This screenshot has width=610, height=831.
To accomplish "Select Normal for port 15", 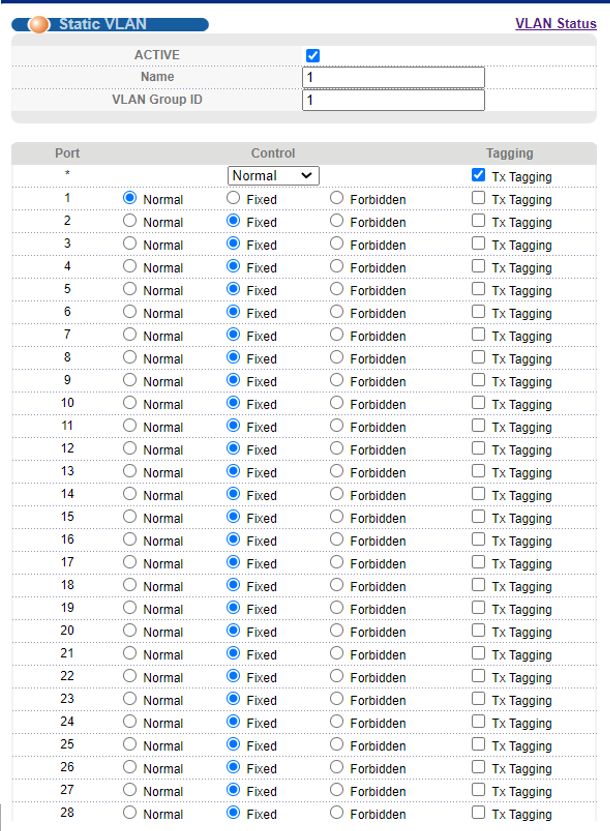I will click(x=130, y=517).
